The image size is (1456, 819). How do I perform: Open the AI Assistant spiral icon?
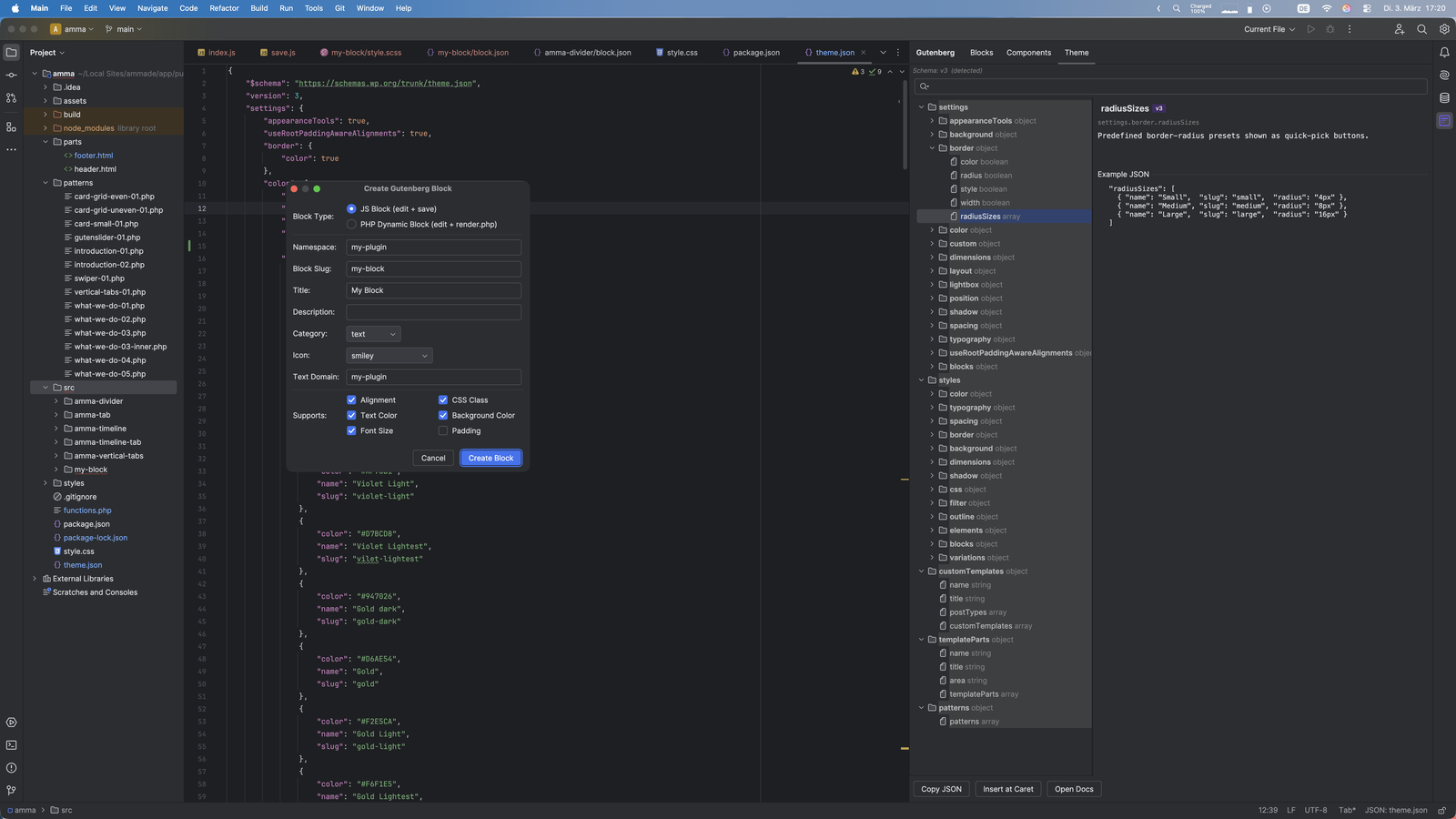coord(1444,76)
